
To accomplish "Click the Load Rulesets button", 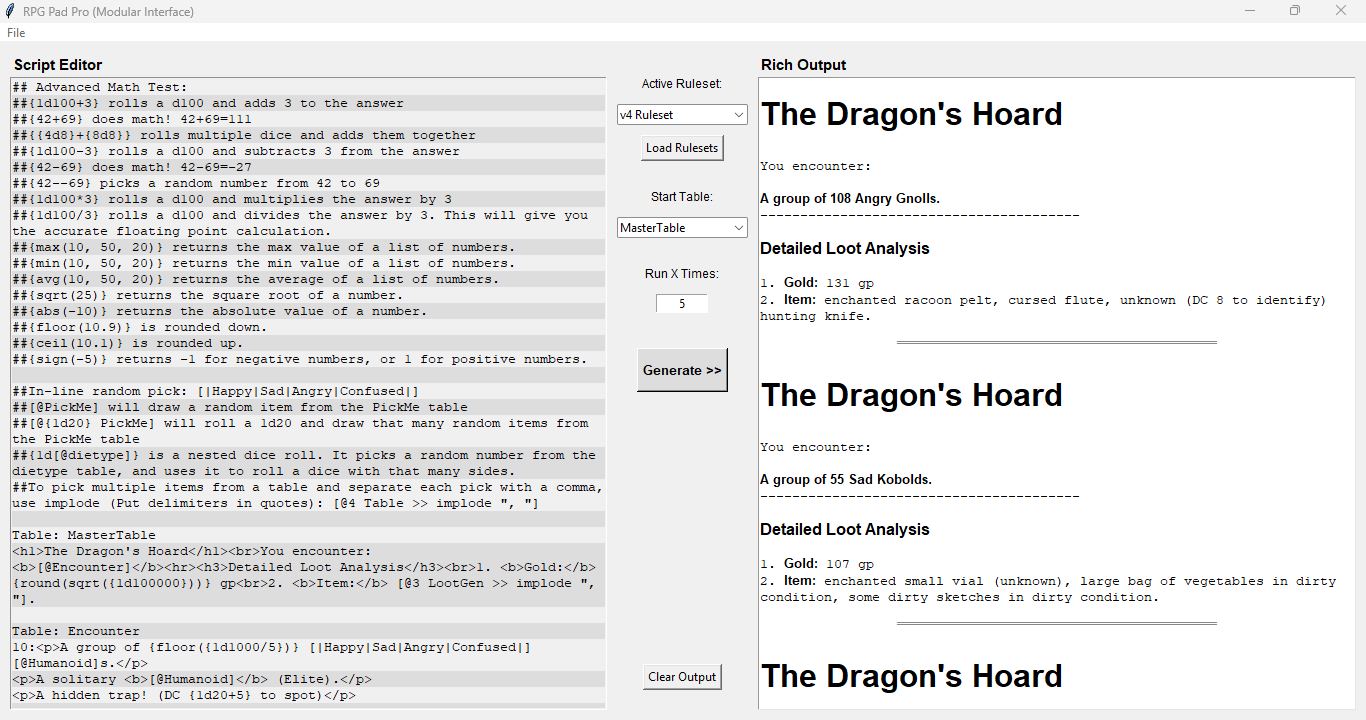I will [682, 148].
